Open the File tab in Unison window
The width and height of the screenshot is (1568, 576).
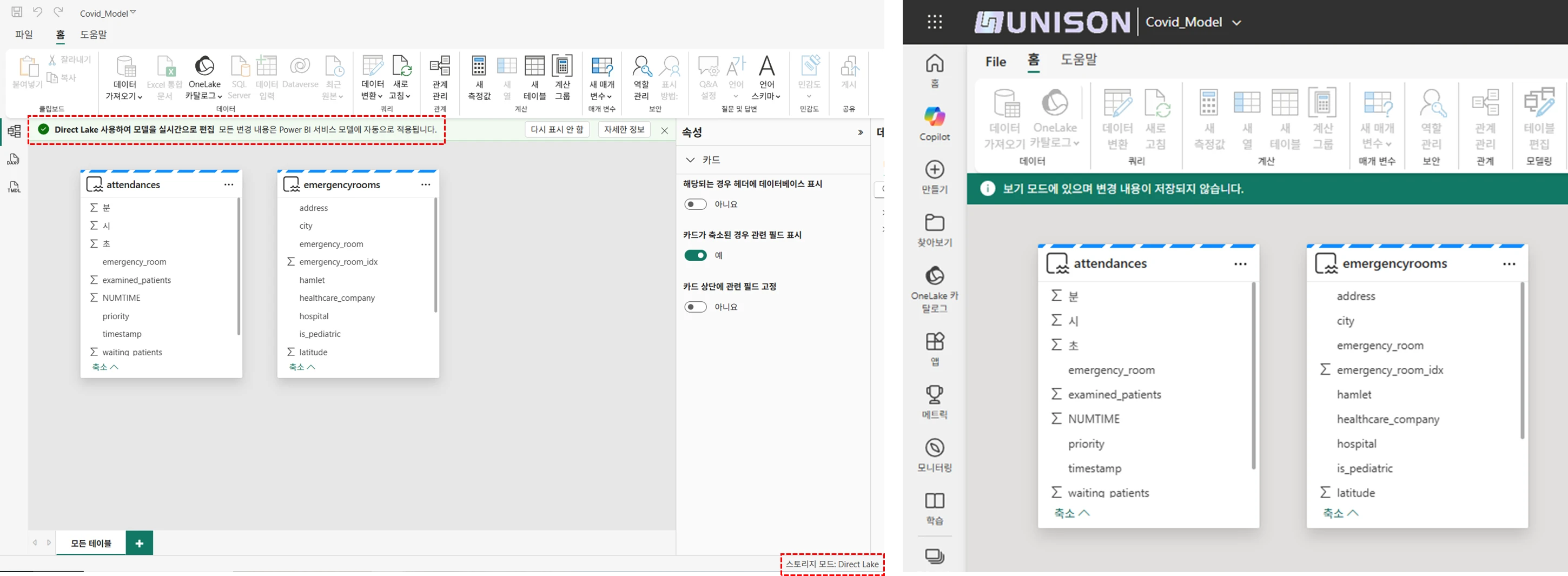[995, 62]
